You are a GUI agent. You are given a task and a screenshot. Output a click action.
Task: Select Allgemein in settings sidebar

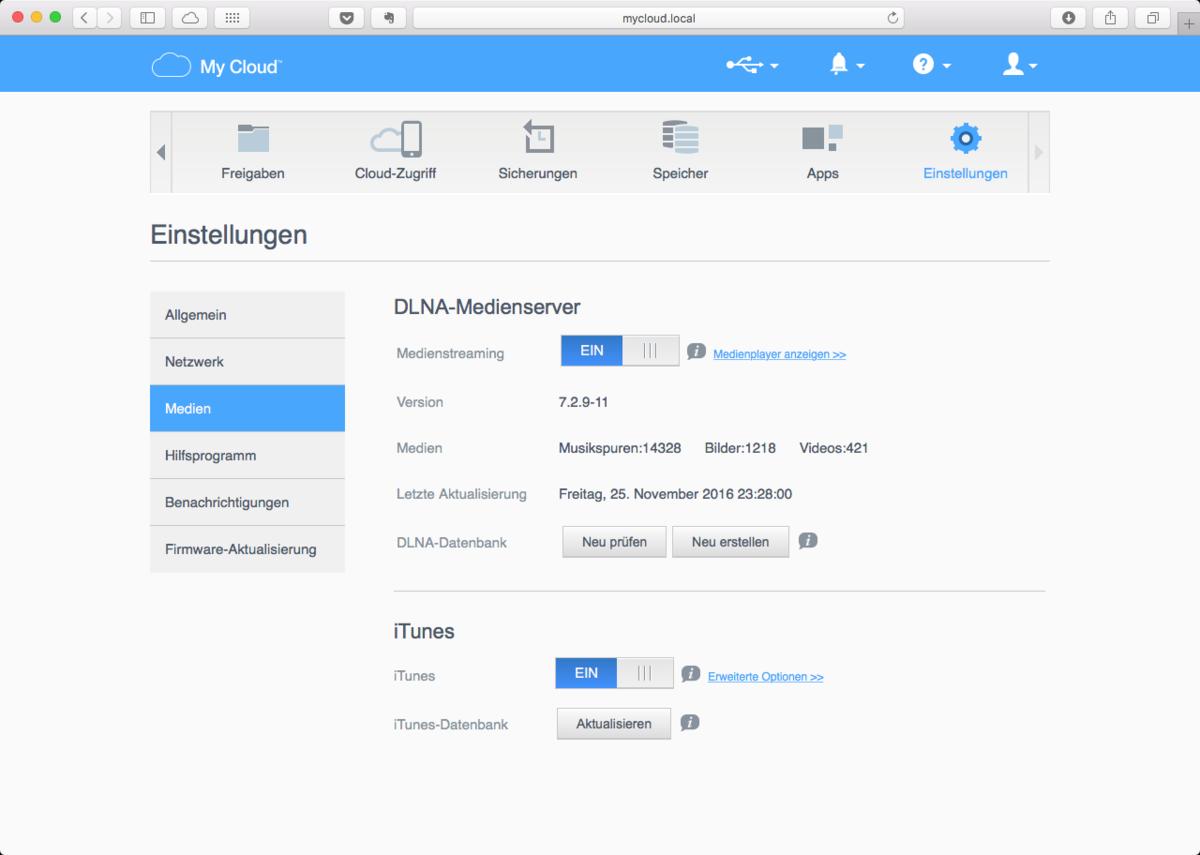[247, 315]
